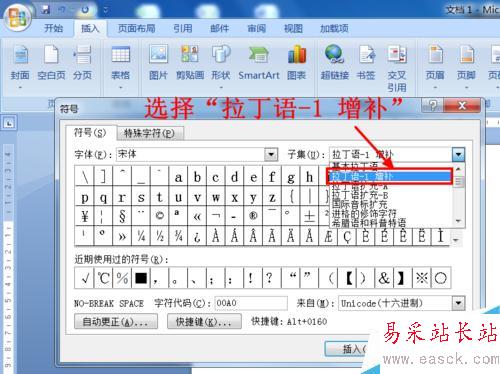Screen dimensions: 500x374
Task: Select the Æ symbol
Action: [328, 236]
